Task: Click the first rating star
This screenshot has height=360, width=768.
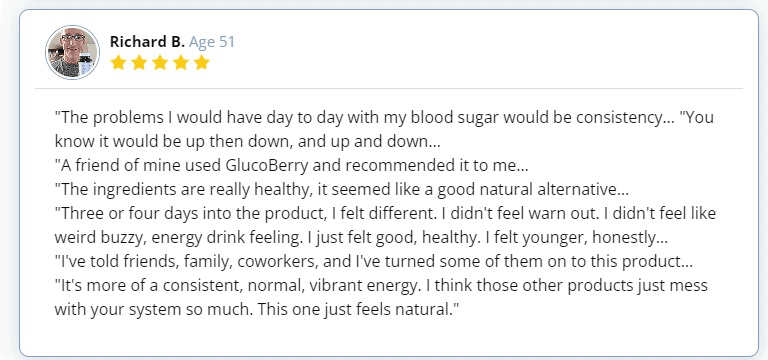Action: tap(118, 63)
